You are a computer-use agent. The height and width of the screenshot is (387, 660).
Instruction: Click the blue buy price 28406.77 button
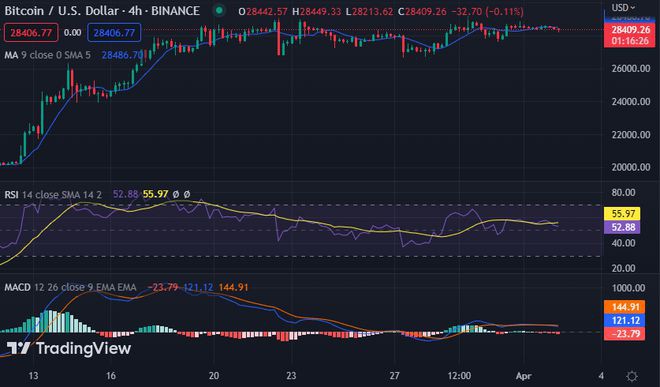[114, 32]
